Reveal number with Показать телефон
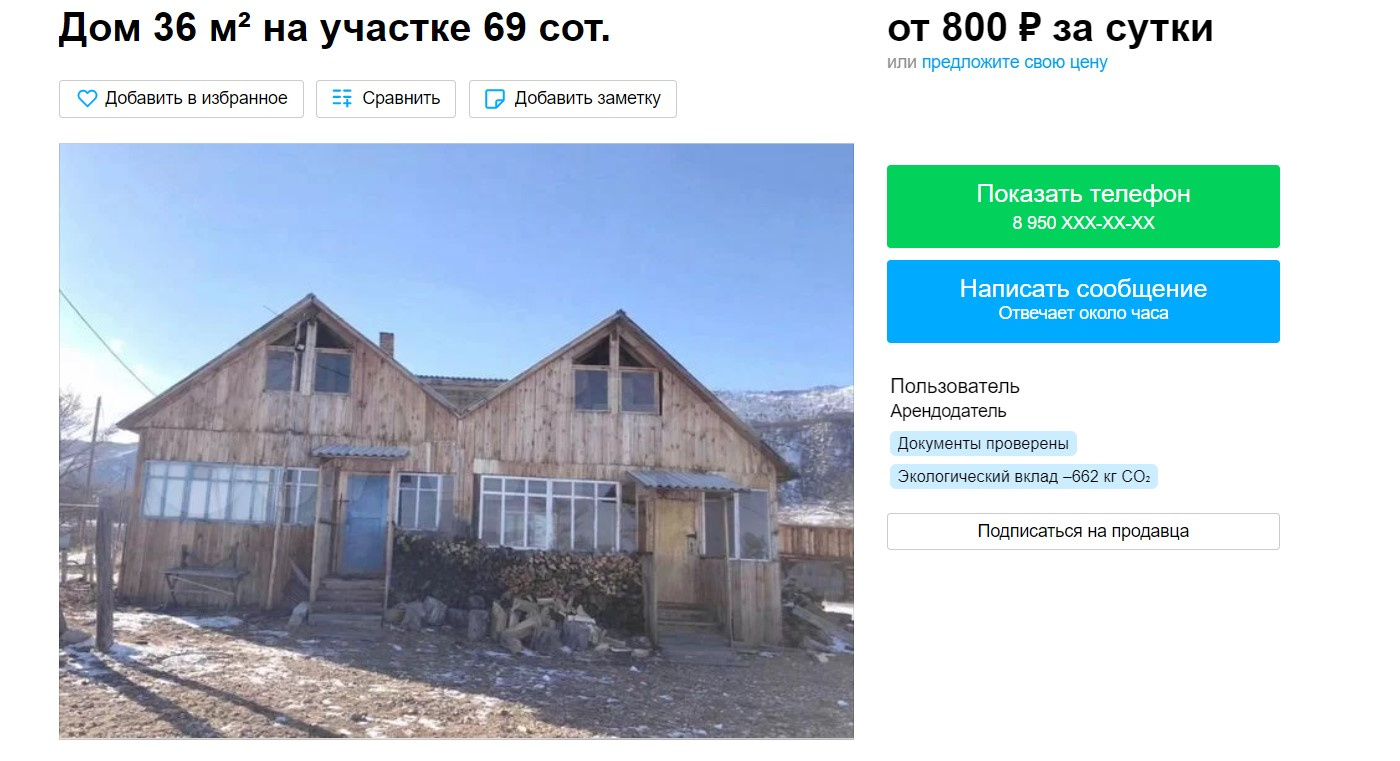The height and width of the screenshot is (761, 1400). coord(1083,194)
